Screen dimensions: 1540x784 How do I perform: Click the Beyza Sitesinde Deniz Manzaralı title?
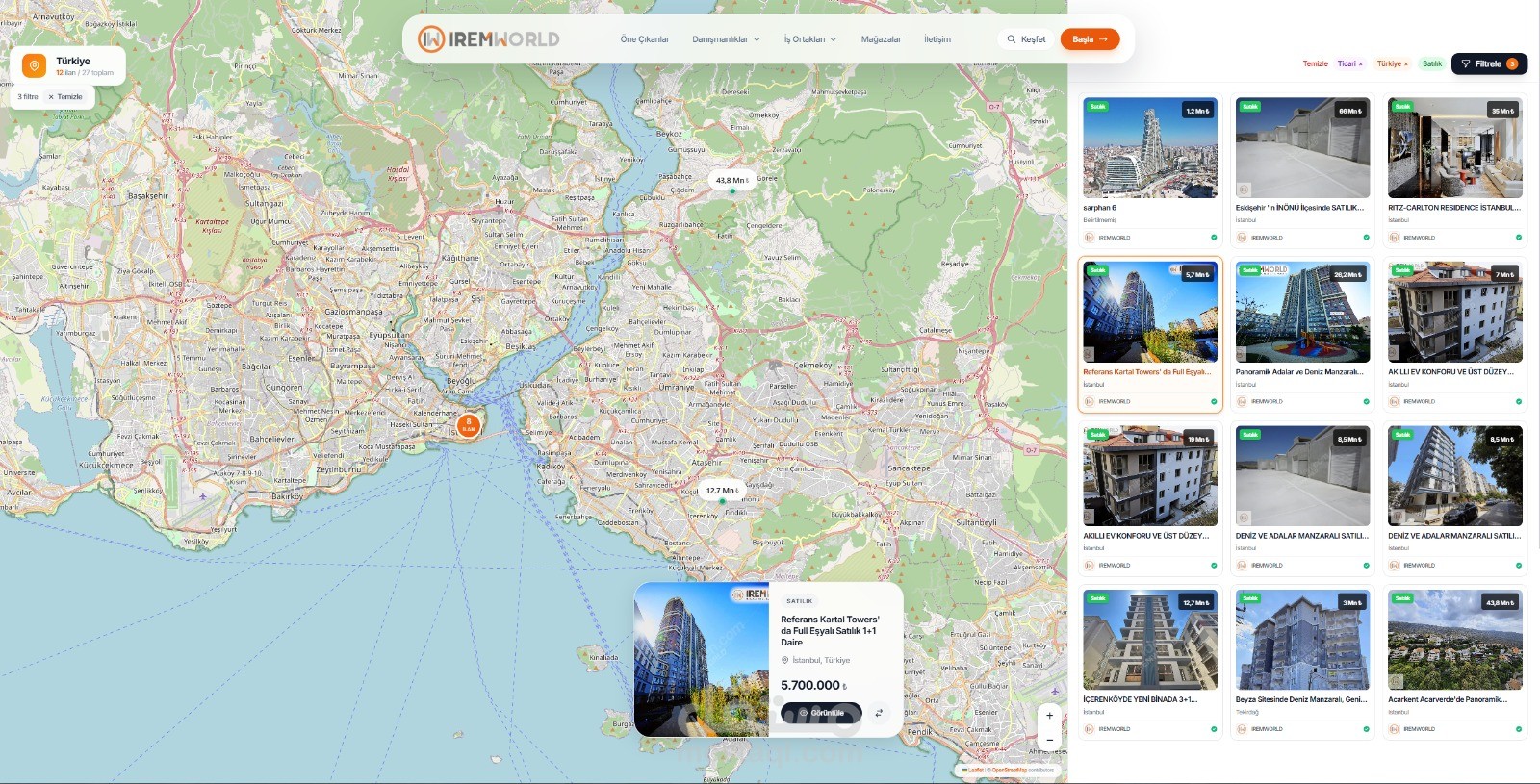[1301, 699]
